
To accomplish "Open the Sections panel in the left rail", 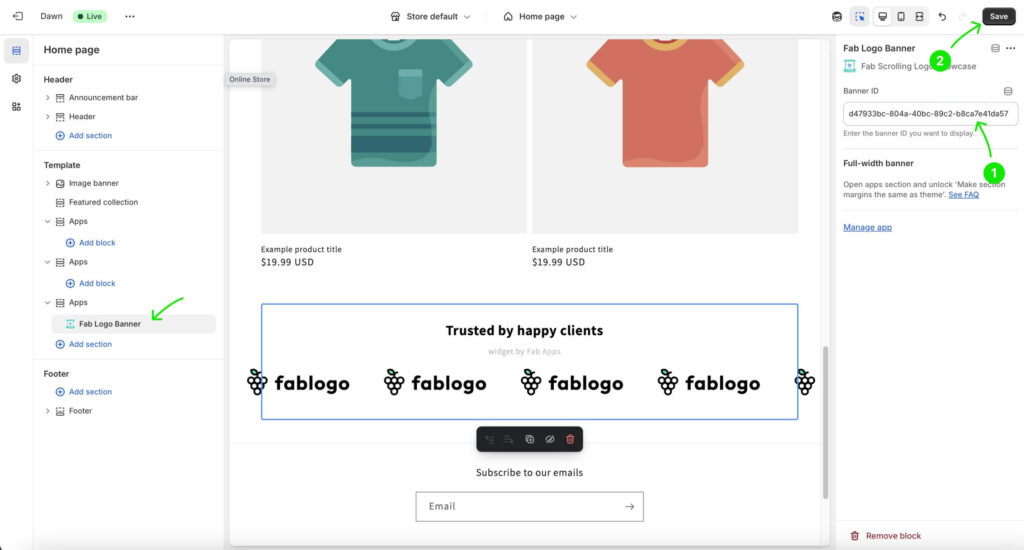I will [16, 50].
